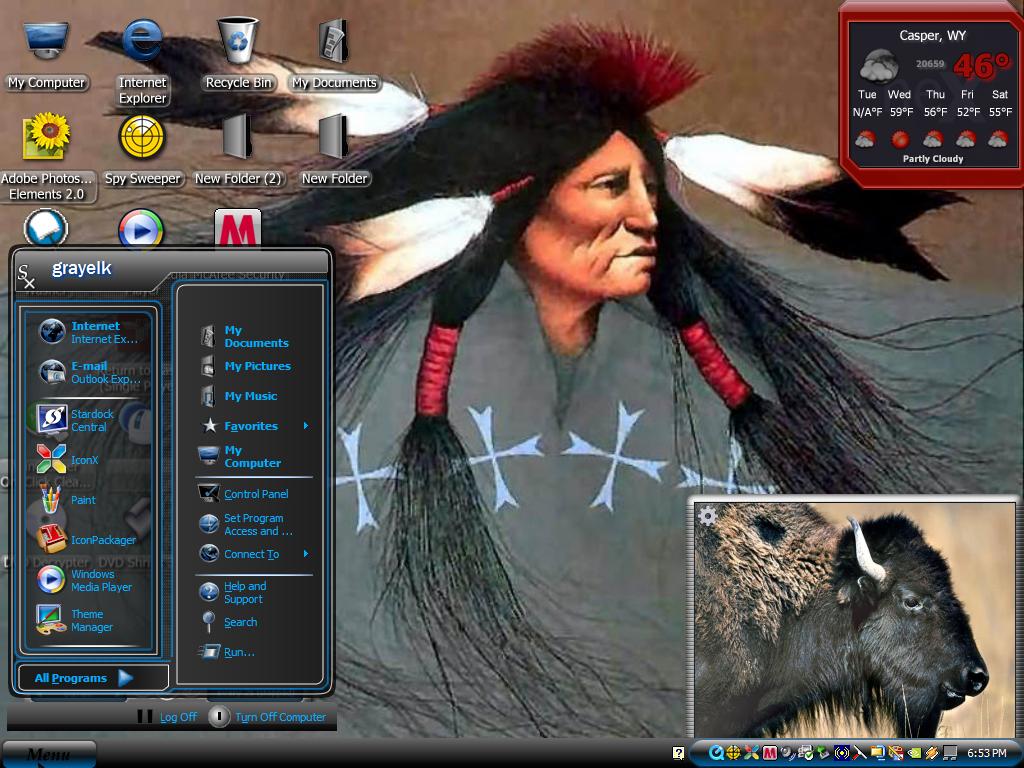Expand the Favorites submenu arrow
1024x768 pixels.
pyautogui.click(x=306, y=426)
